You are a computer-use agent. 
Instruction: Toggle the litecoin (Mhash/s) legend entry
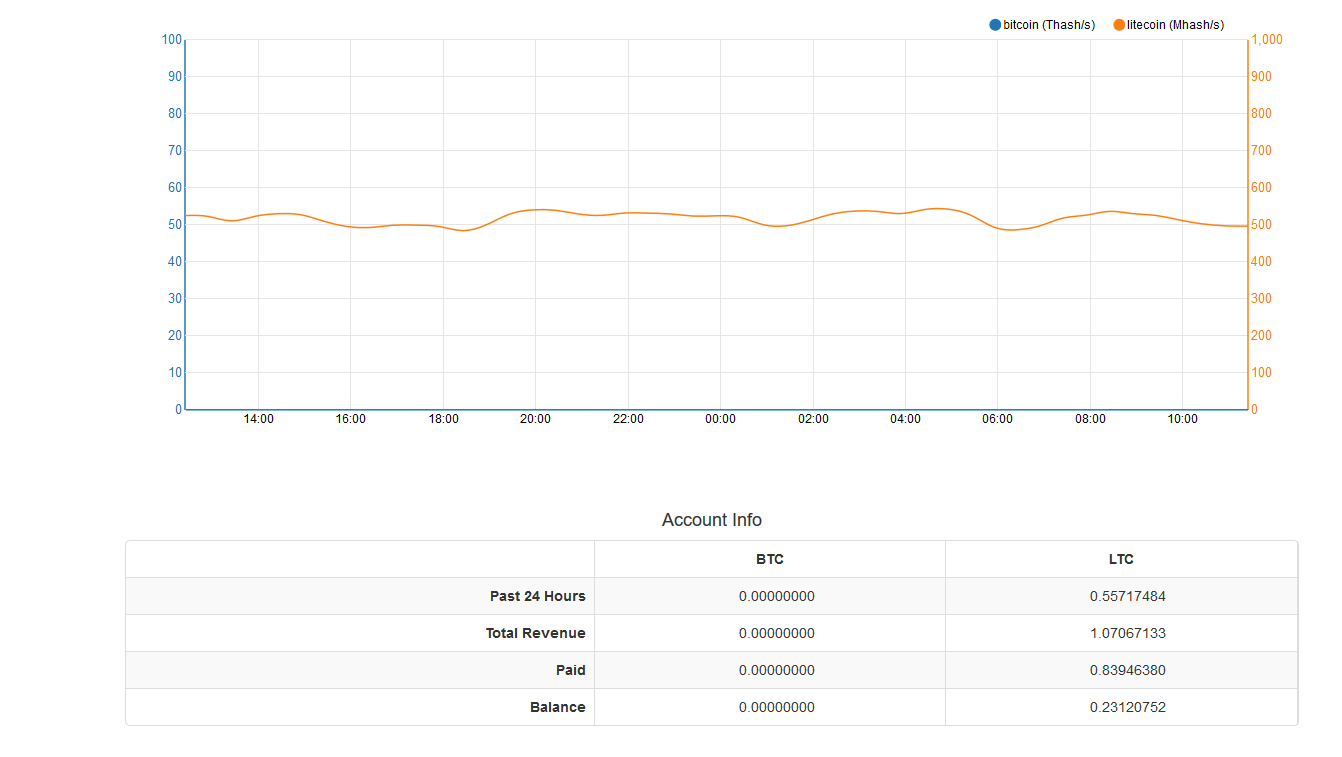(x=1169, y=25)
